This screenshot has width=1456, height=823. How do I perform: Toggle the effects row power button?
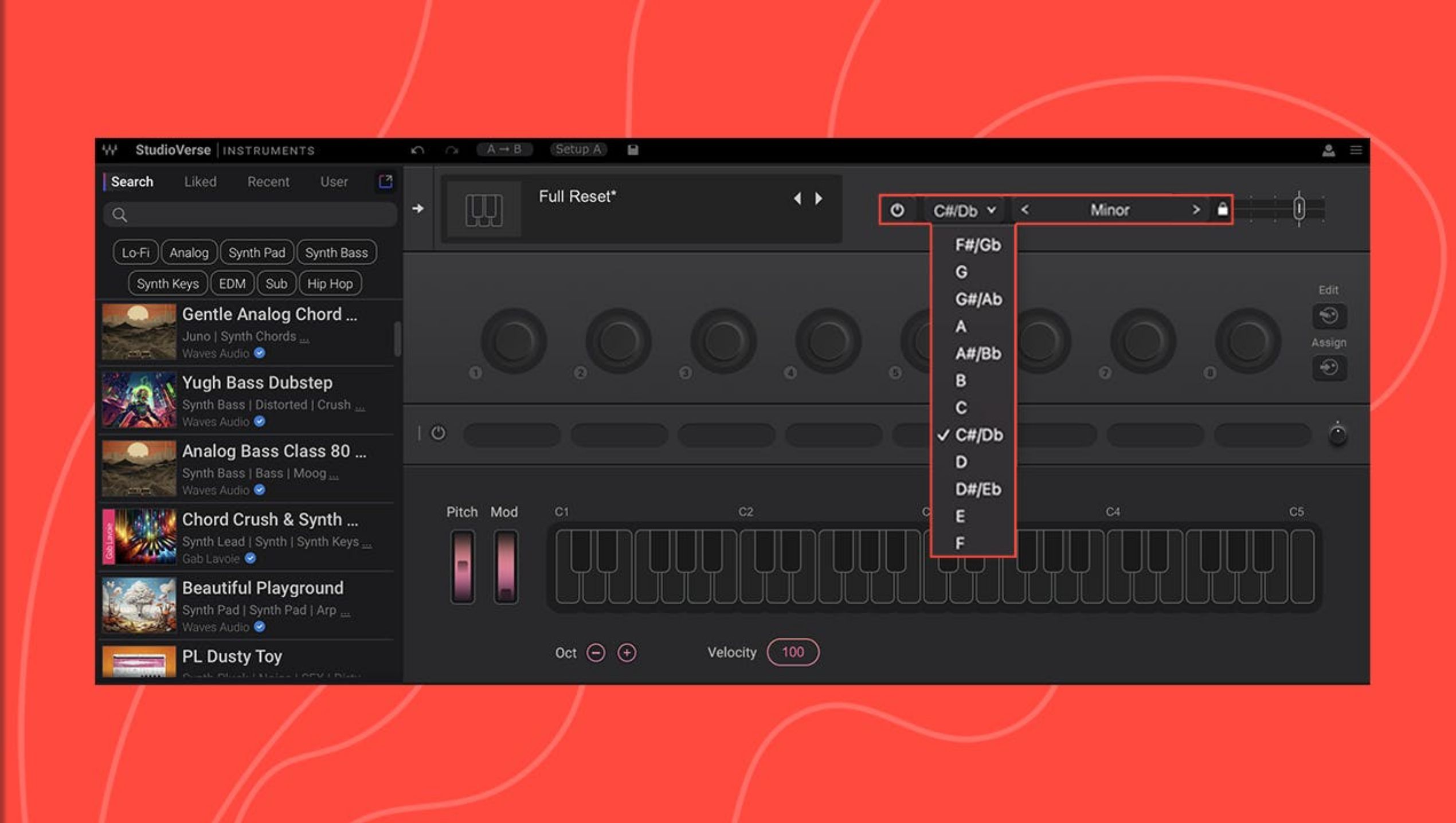click(438, 433)
